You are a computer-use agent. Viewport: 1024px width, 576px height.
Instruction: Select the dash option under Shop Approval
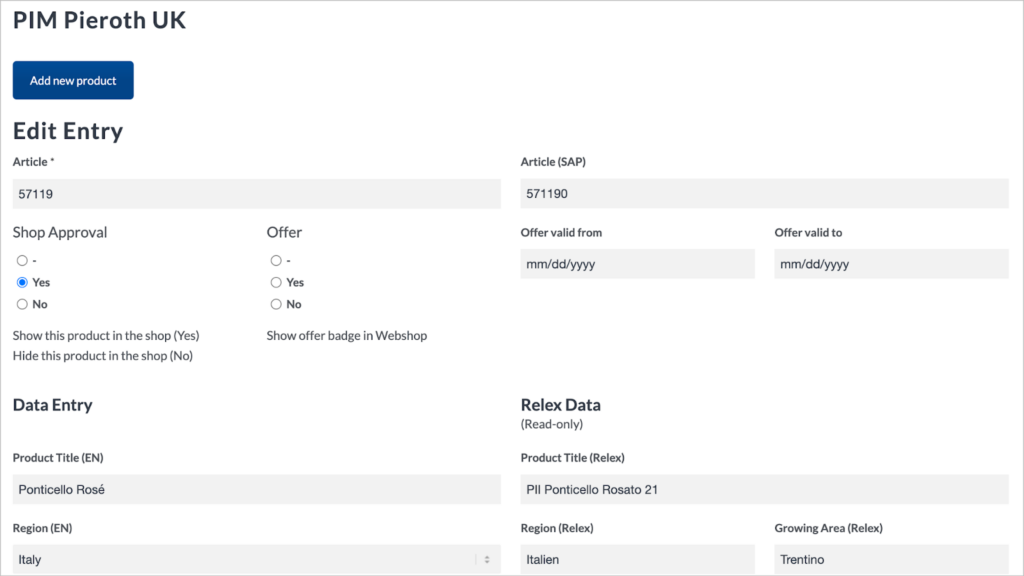pos(22,261)
